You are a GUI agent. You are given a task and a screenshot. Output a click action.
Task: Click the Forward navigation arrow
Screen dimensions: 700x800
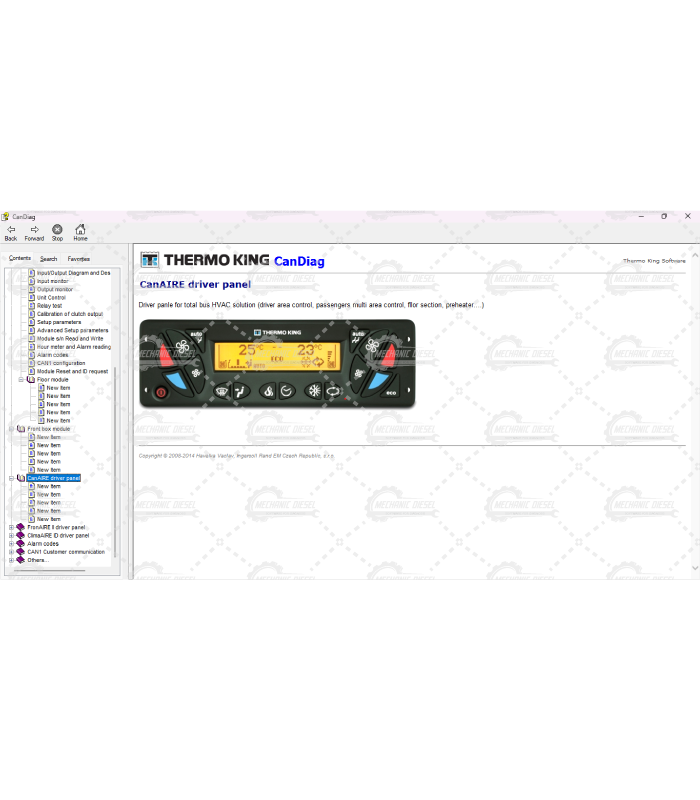click(34, 230)
